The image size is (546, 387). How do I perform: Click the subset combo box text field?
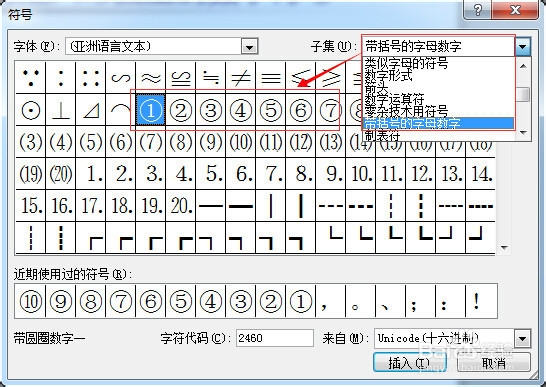click(438, 46)
